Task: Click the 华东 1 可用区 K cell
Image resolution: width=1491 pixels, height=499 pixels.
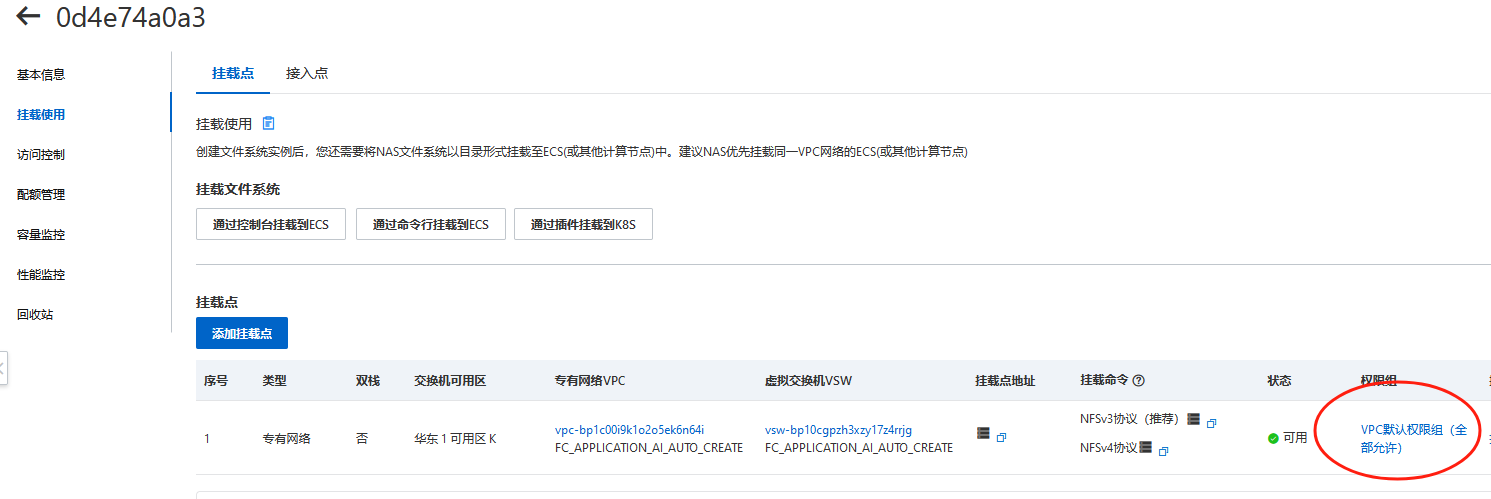Action: point(455,438)
